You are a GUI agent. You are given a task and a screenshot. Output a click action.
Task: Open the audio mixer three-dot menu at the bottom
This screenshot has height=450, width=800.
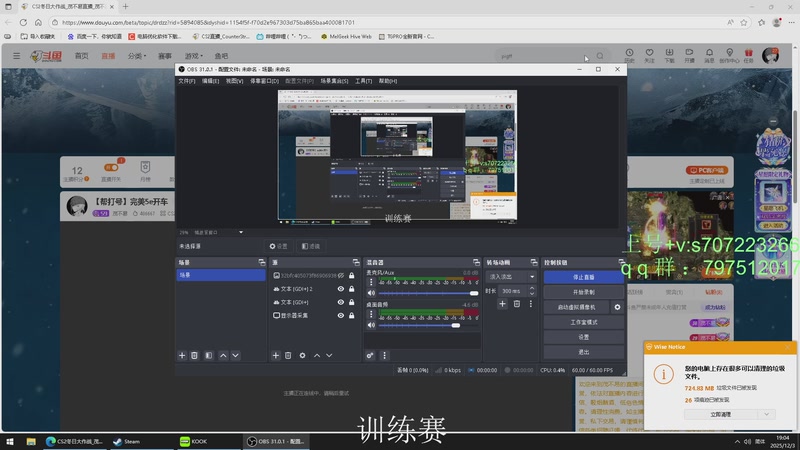(384, 356)
